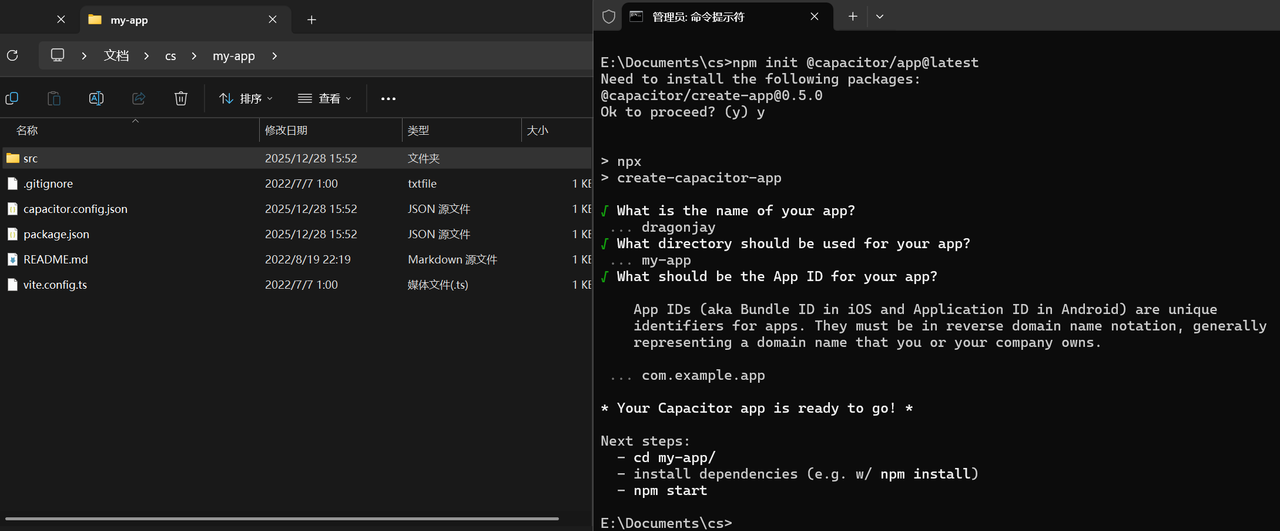Click the .gitignore file icon

tap(13, 184)
